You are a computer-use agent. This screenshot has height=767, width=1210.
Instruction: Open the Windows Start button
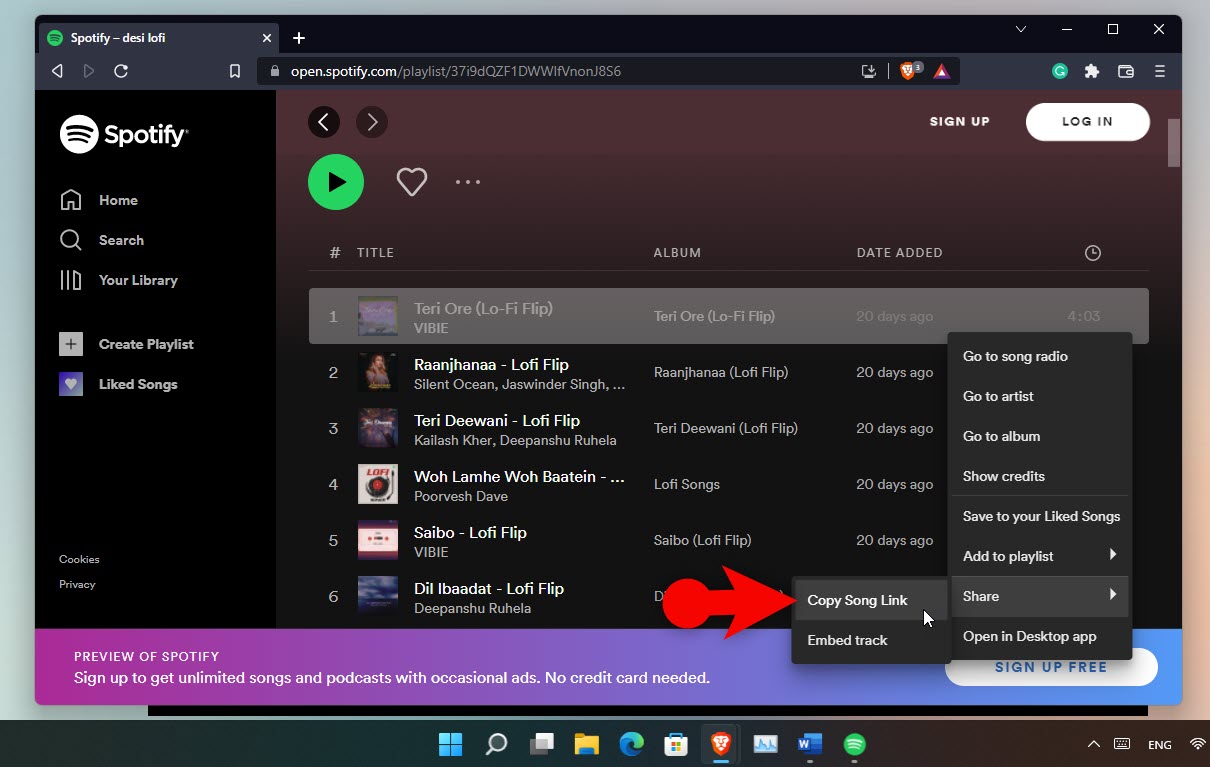451,744
